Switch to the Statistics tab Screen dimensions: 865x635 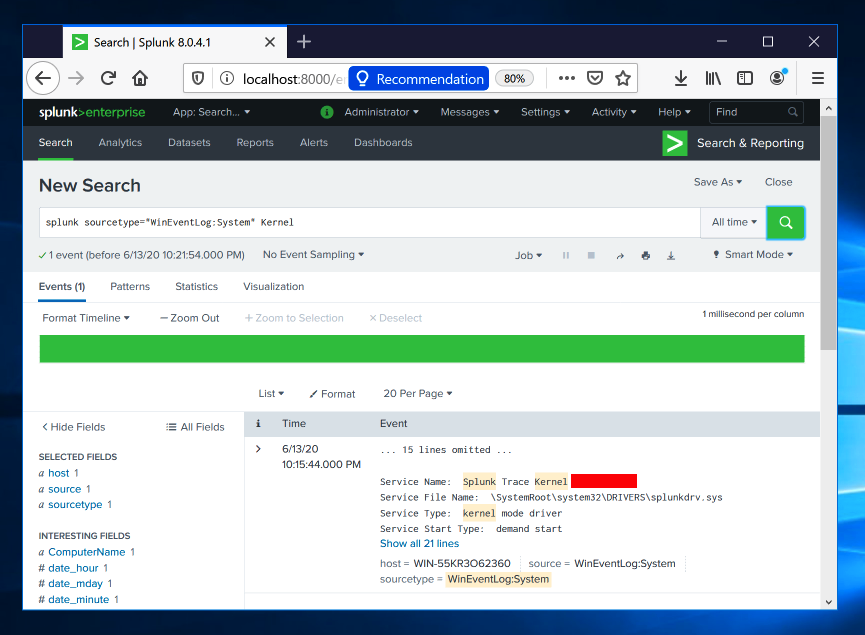196,286
